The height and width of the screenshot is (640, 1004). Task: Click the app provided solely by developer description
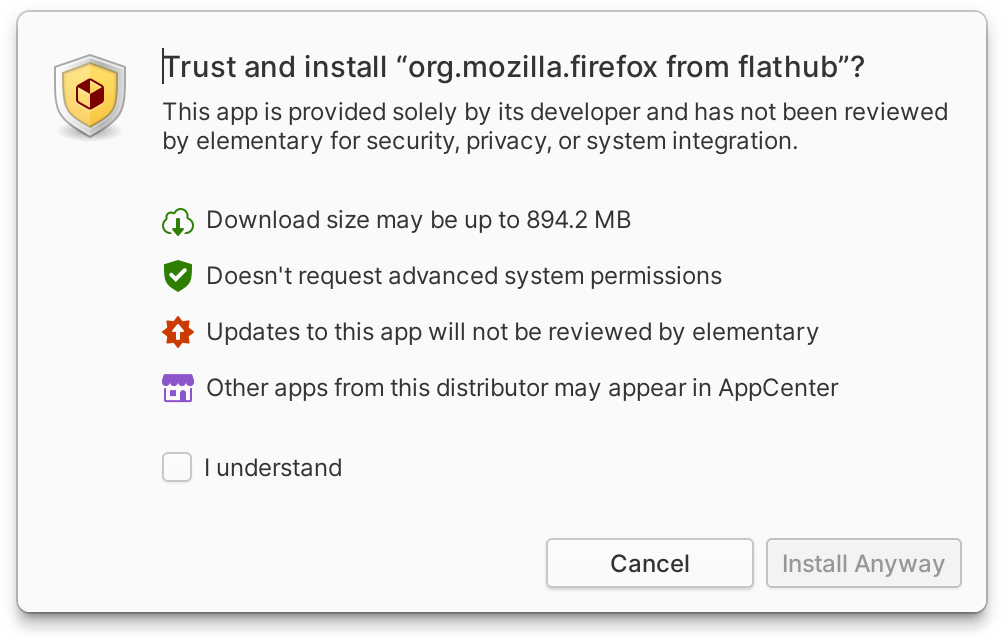coord(555,126)
